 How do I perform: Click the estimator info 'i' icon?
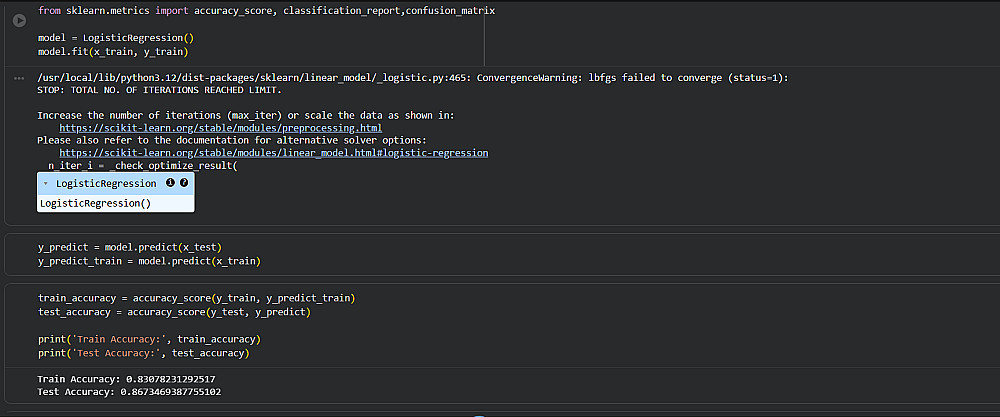[x=170, y=183]
